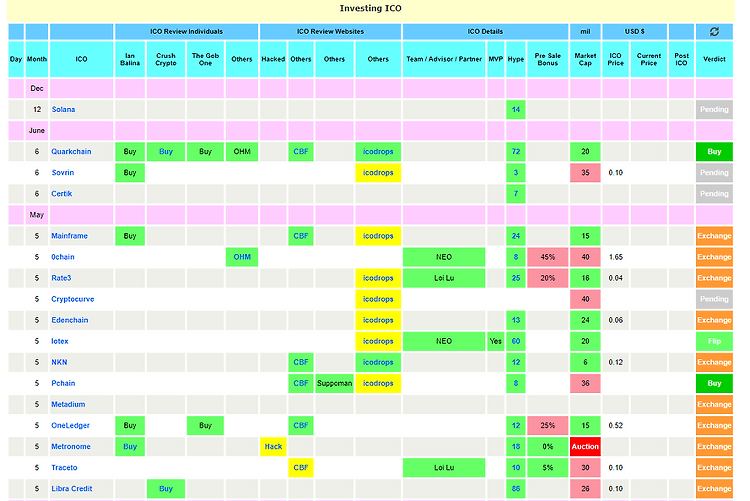Open the Metadium ICO link
Image resolution: width=750 pixels, height=501 pixels.
[x=68, y=404]
